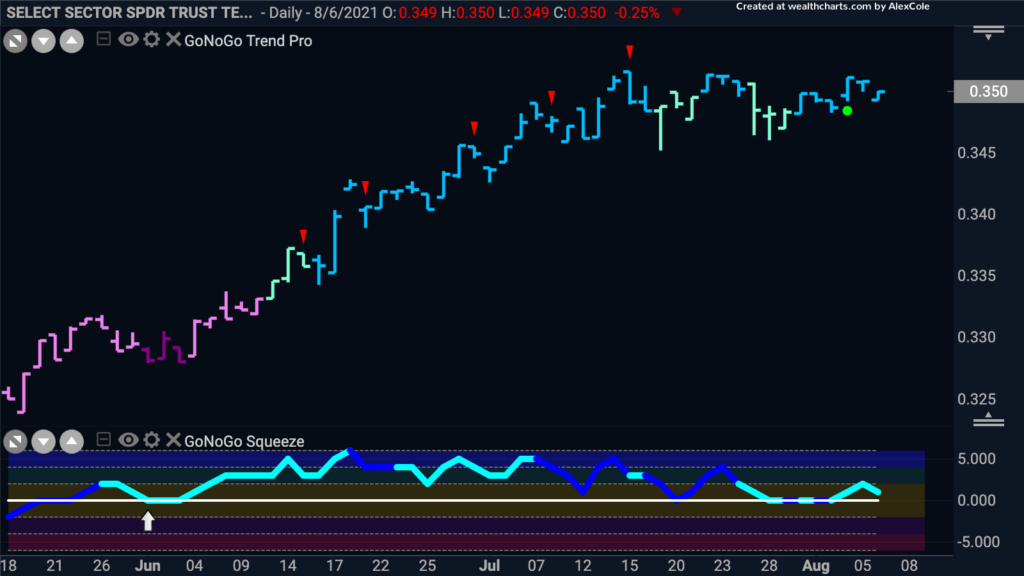Collapse GoNoGo Trend Pro legend box
The height and width of the screenshot is (576, 1024).
(103, 39)
